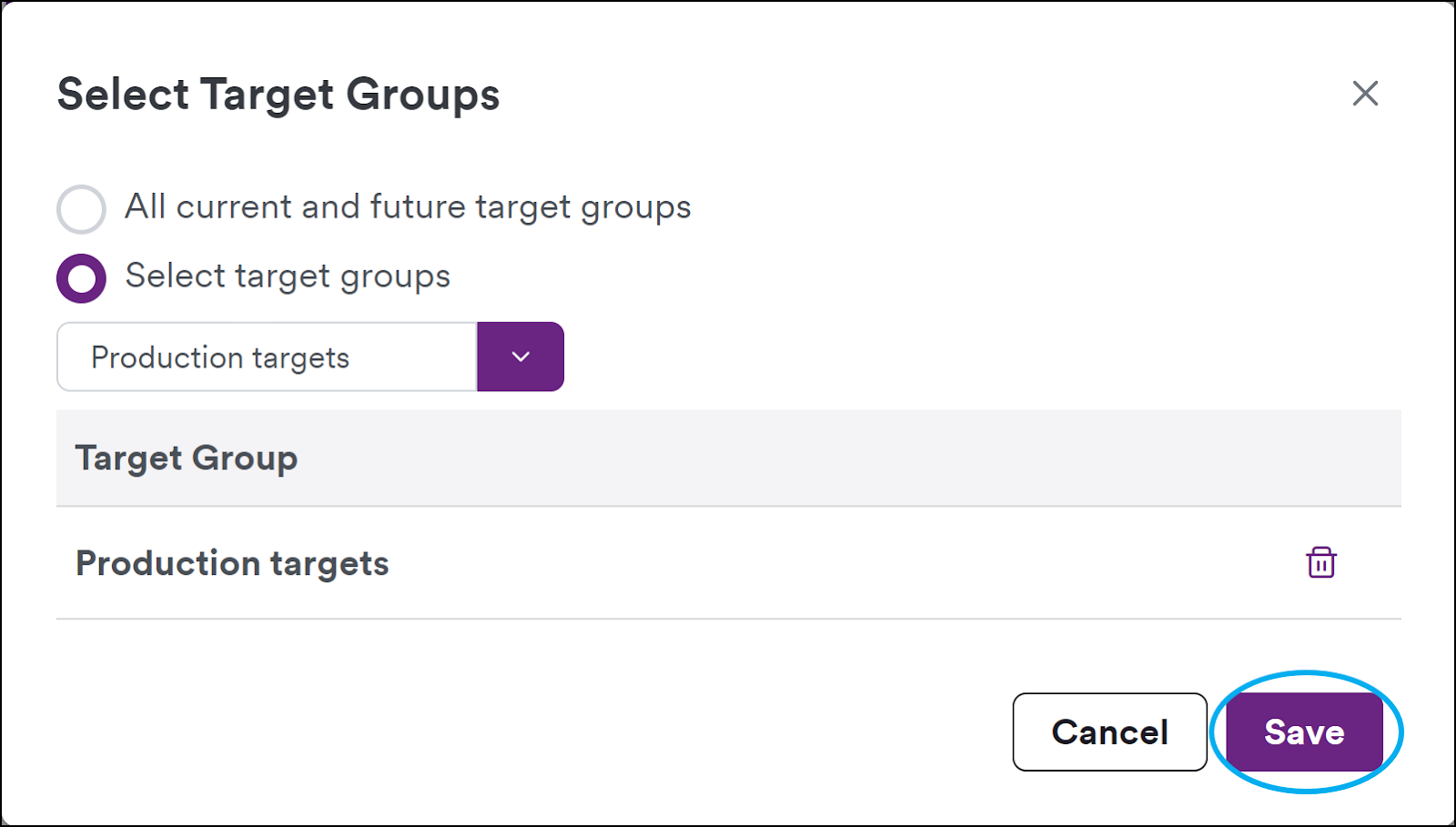
Task: Click the 'All current and future target groups' label
Action: (408, 207)
